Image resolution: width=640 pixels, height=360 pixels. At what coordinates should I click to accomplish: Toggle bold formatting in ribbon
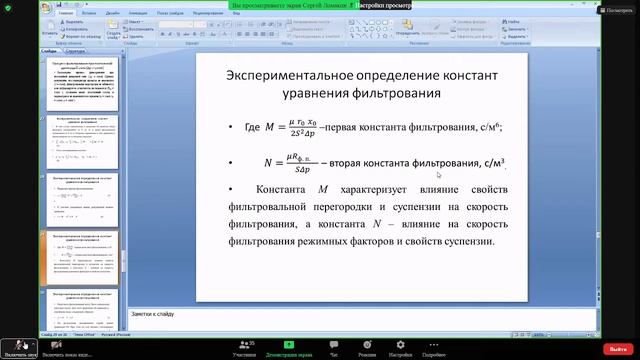pos(162,34)
